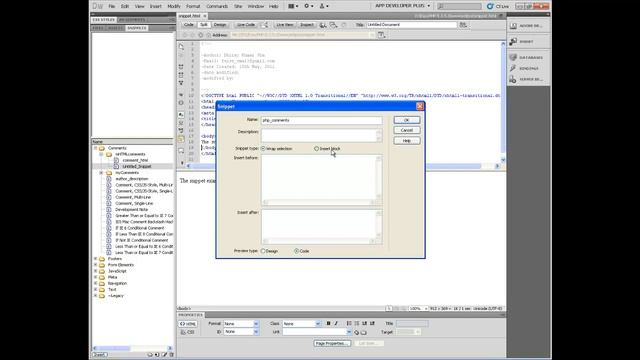Select the untitled_snippet item
The height and width of the screenshot is (360, 640).
137,167
